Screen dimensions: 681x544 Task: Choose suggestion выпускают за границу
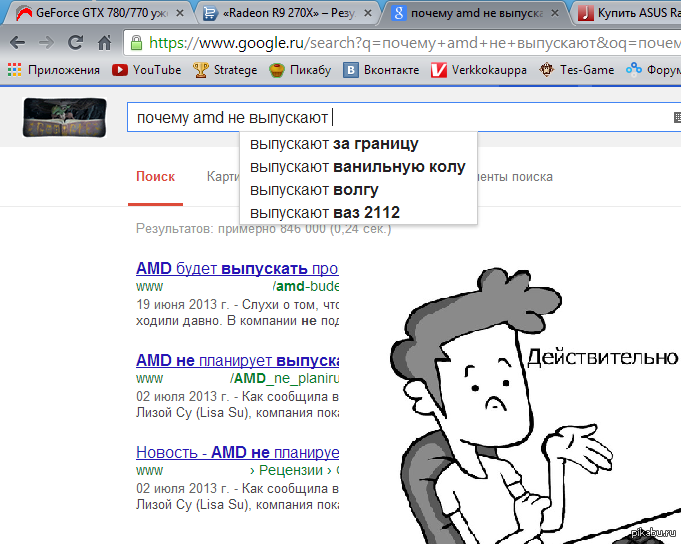click(358, 144)
